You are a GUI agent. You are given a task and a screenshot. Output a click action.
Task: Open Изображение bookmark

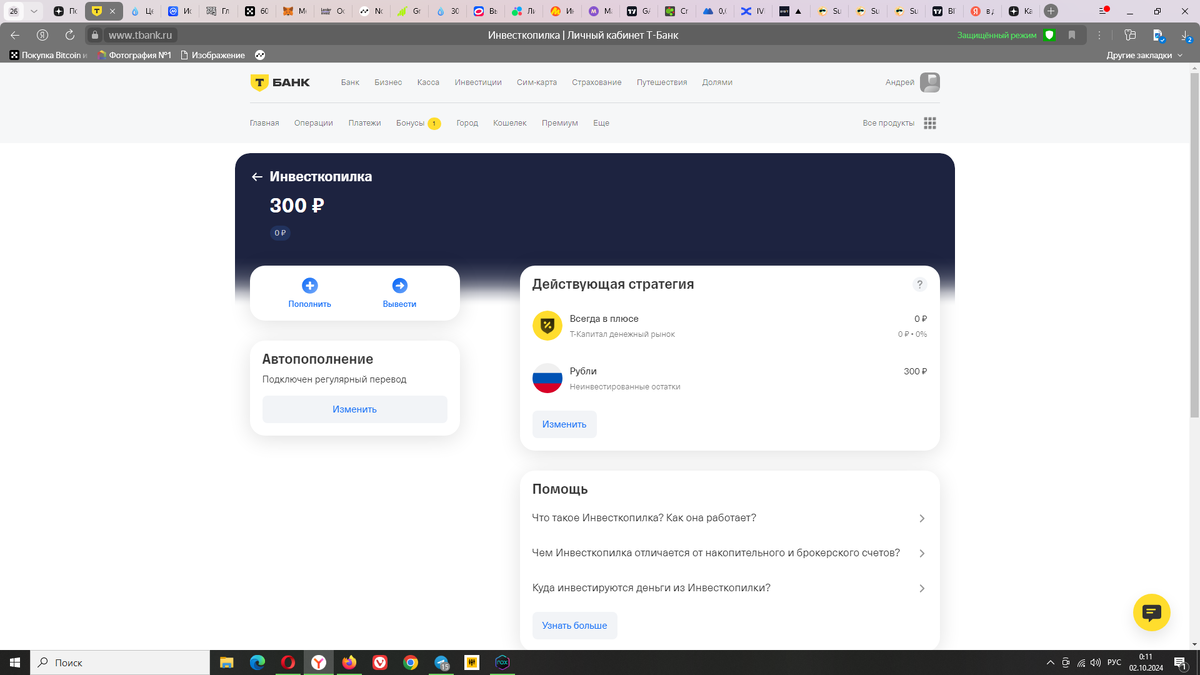point(213,55)
